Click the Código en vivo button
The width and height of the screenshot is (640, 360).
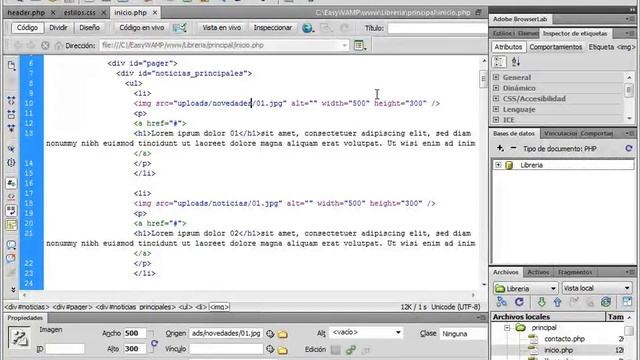point(142,27)
